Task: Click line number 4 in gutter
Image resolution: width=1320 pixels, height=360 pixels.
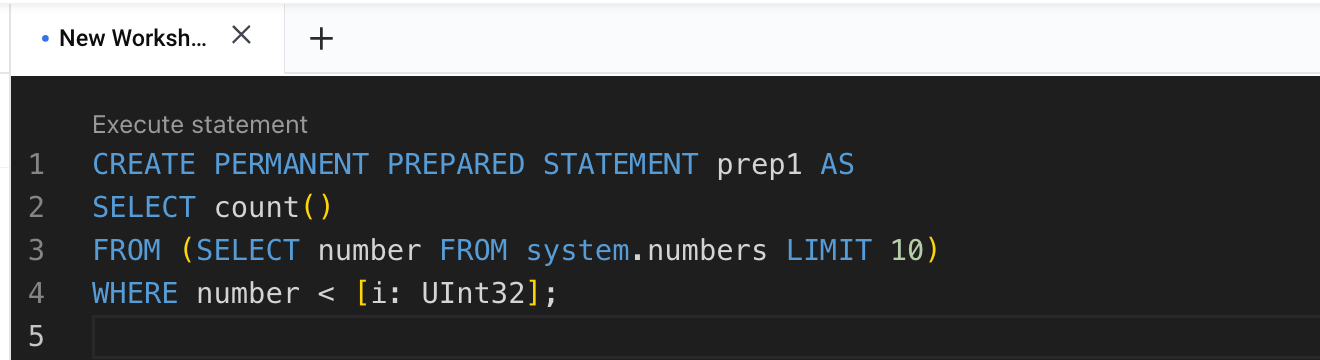Action: (x=36, y=293)
